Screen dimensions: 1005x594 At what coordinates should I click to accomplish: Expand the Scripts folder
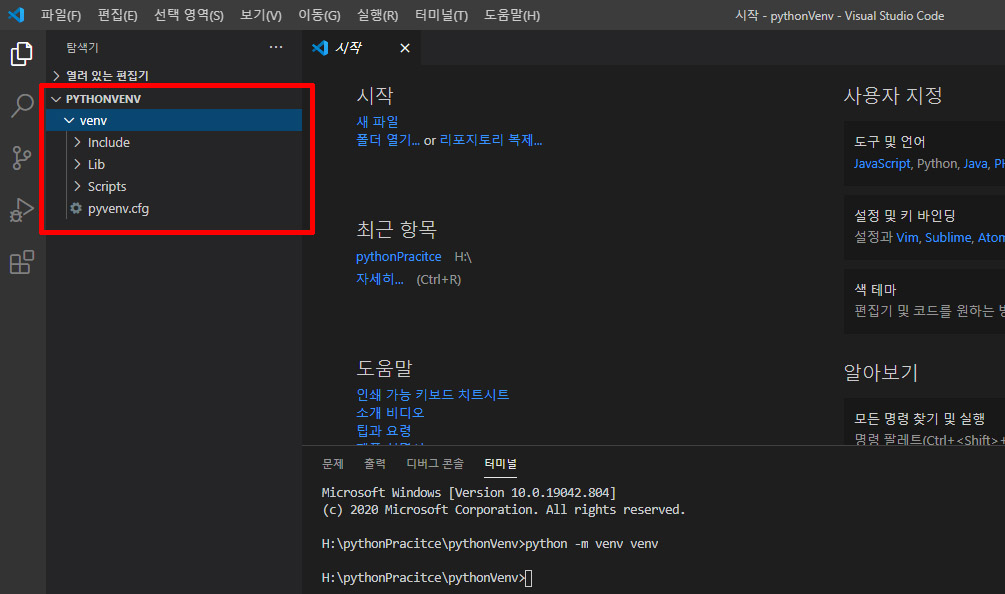point(174,186)
